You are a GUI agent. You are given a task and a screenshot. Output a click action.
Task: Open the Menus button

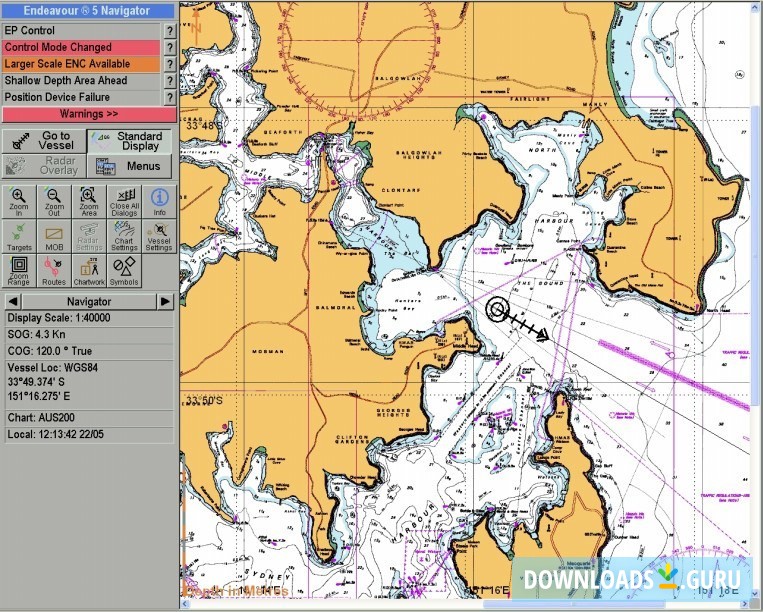coord(129,166)
